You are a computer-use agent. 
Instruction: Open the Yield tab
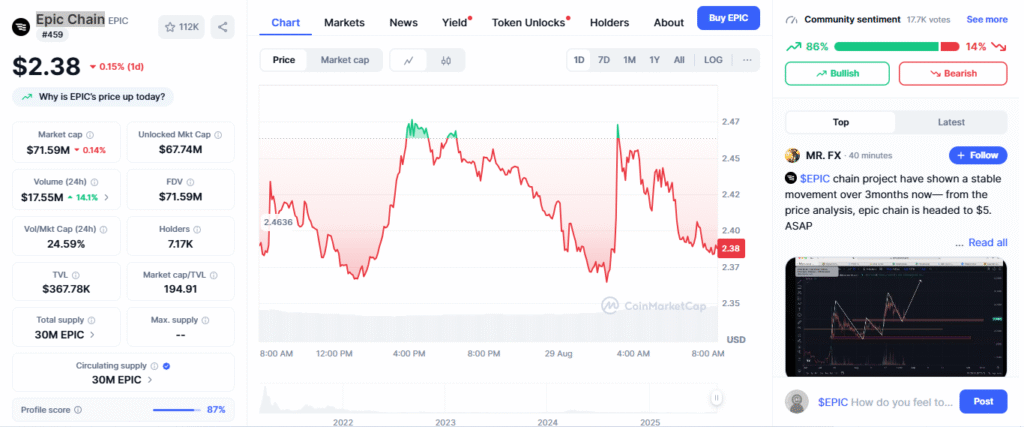pyautogui.click(x=455, y=22)
